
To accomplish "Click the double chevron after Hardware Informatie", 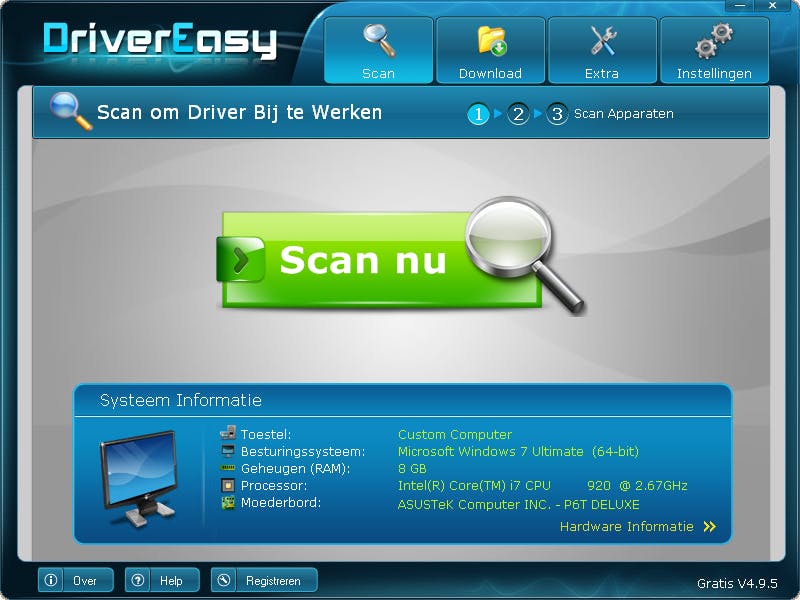I will pos(710,527).
